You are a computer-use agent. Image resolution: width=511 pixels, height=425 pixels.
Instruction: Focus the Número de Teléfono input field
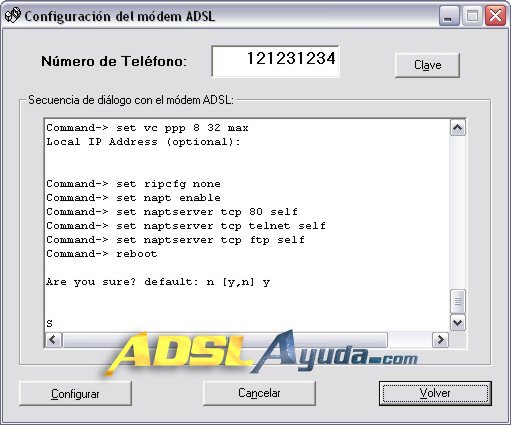point(276,61)
